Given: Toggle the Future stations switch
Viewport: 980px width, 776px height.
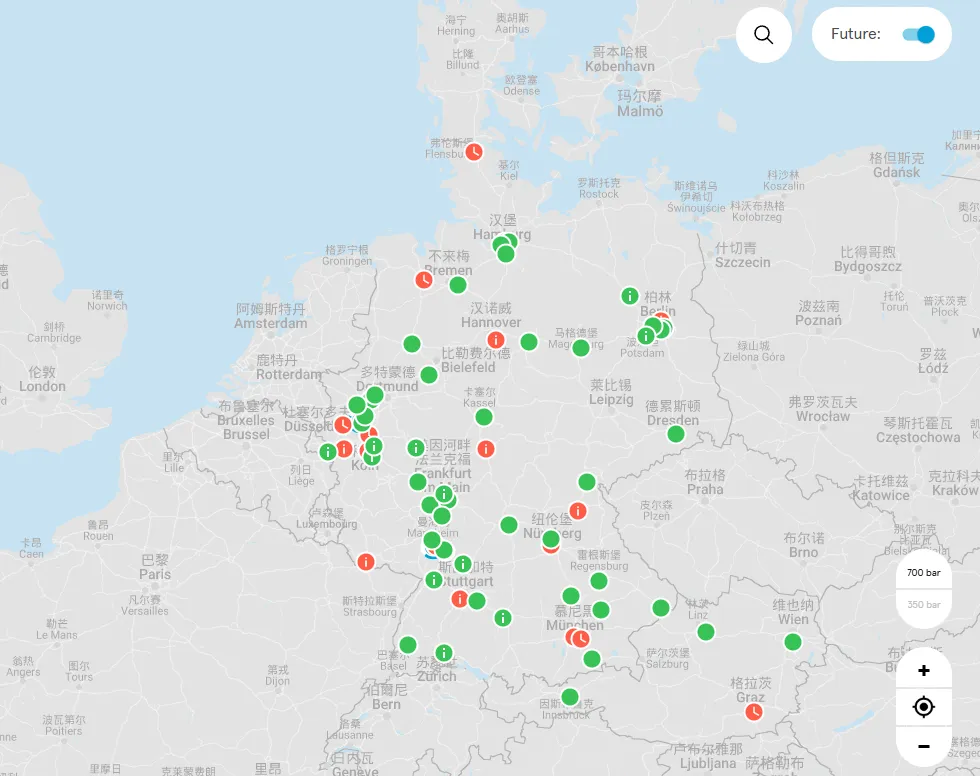Looking at the screenshot, I should coord(918,34).
